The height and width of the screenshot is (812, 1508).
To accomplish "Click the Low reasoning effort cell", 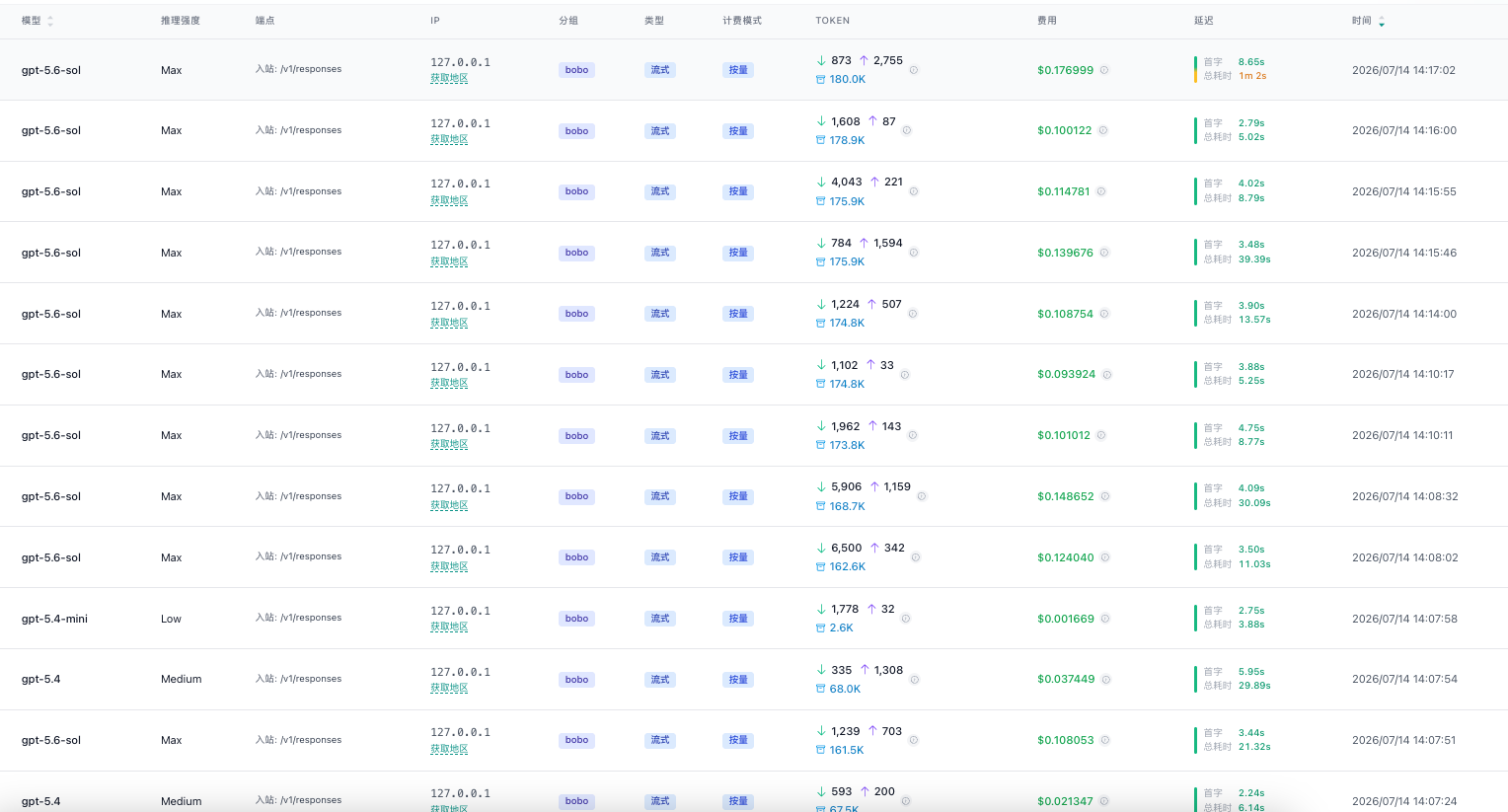I will point(171,619).
